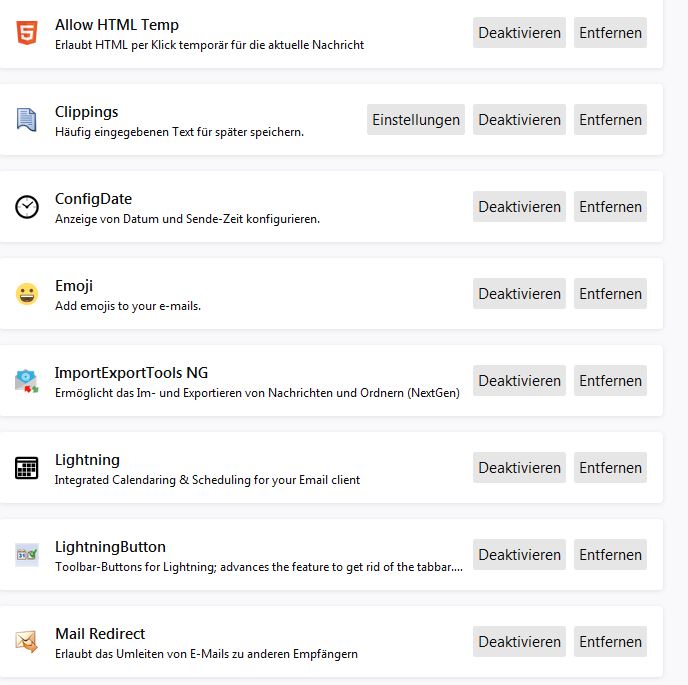This screenshot has height=685, width=688.
Task: Click the LightningButton add-on icon
Action: [x=27, y=555]
